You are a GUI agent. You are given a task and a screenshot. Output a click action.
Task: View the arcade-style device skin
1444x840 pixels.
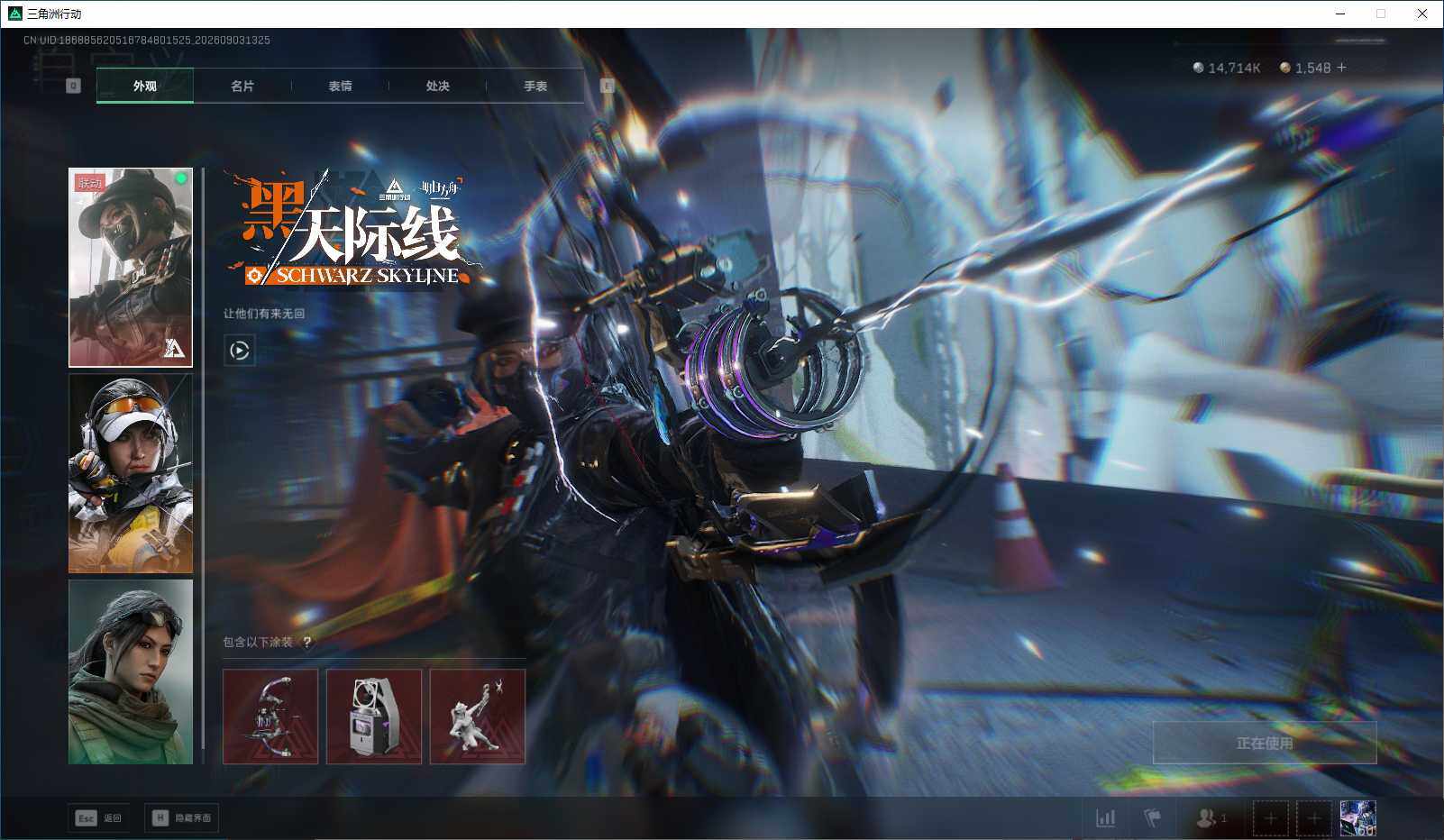(374, 717)
